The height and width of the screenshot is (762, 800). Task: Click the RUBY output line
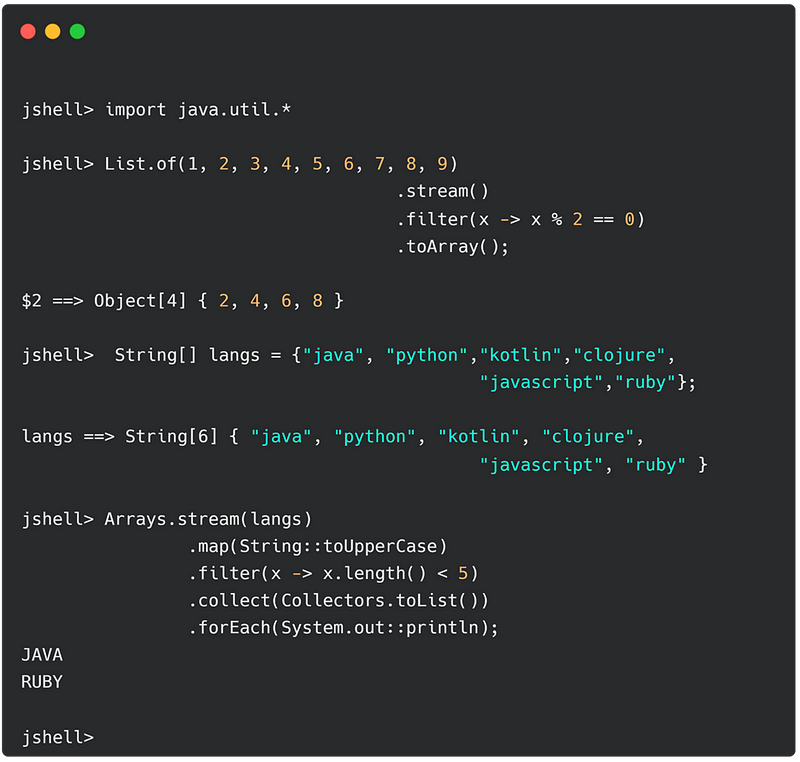coord(42,681)
